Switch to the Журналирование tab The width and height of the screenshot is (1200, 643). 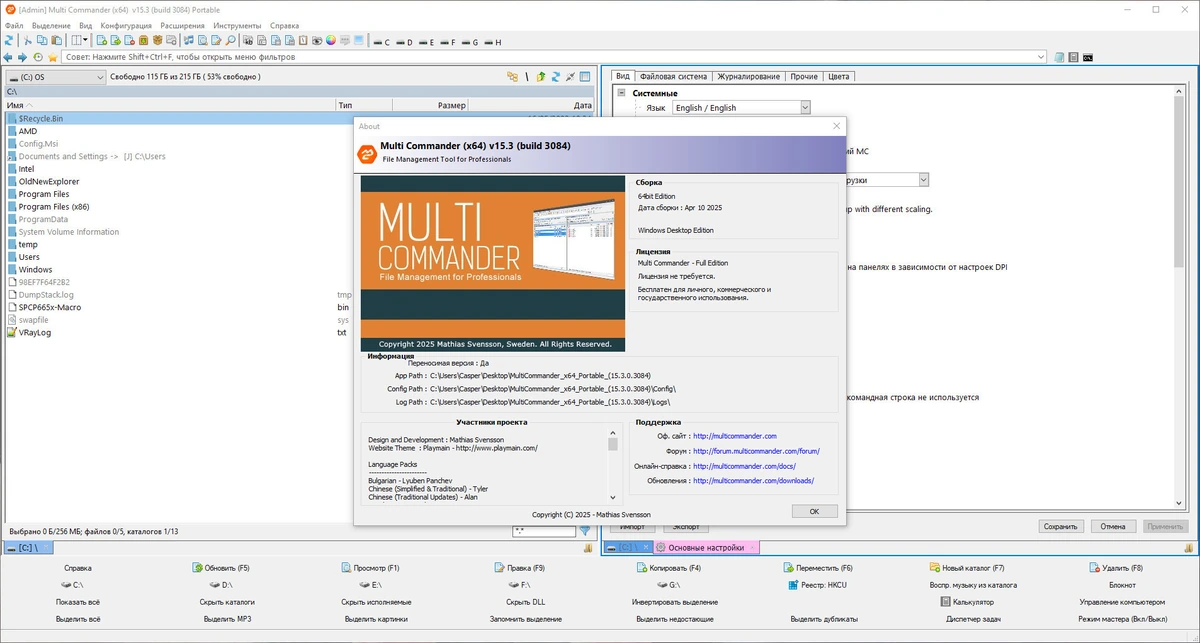click(748, 76)
